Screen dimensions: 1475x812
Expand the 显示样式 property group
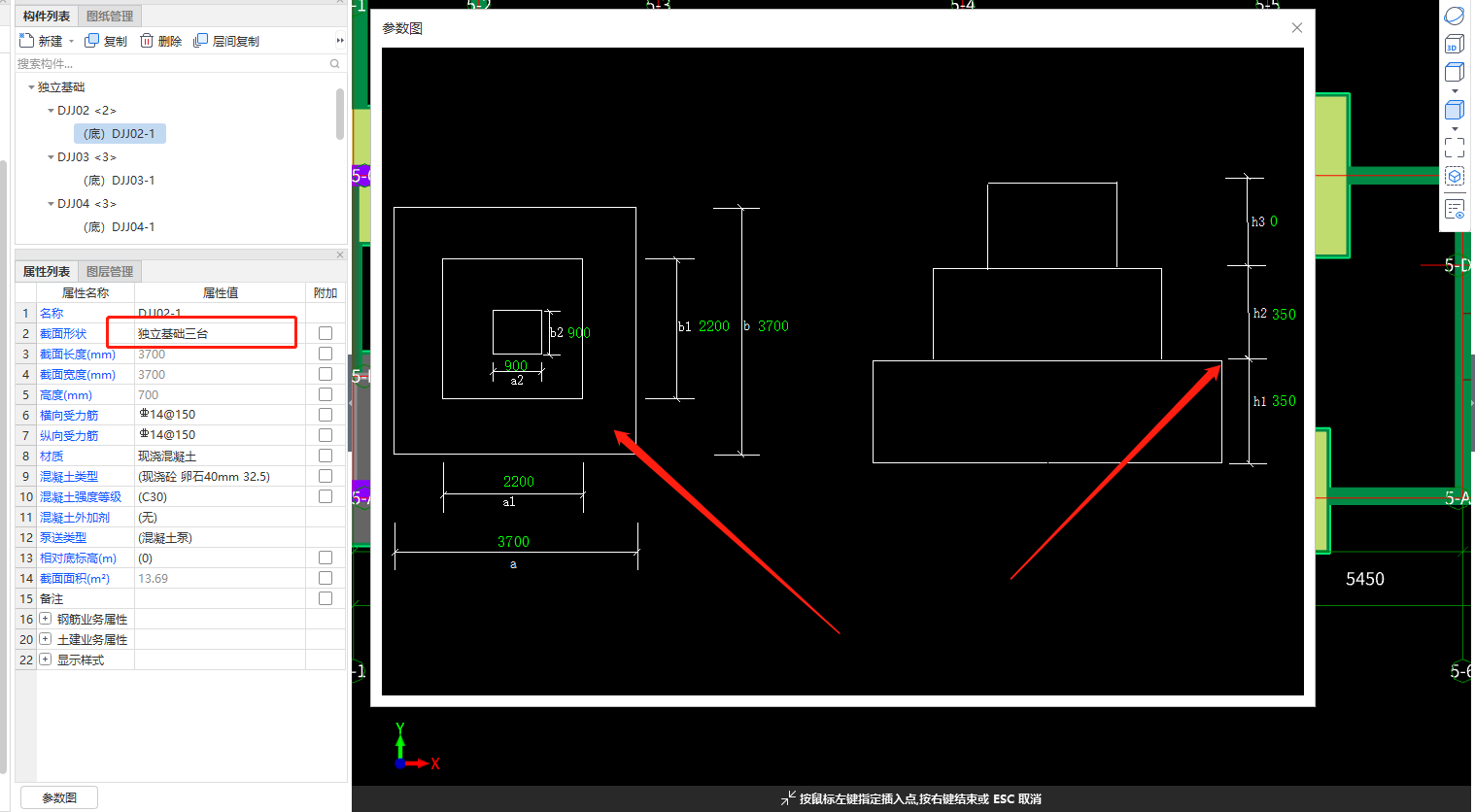pyautogui.click(x=45, y=660)
